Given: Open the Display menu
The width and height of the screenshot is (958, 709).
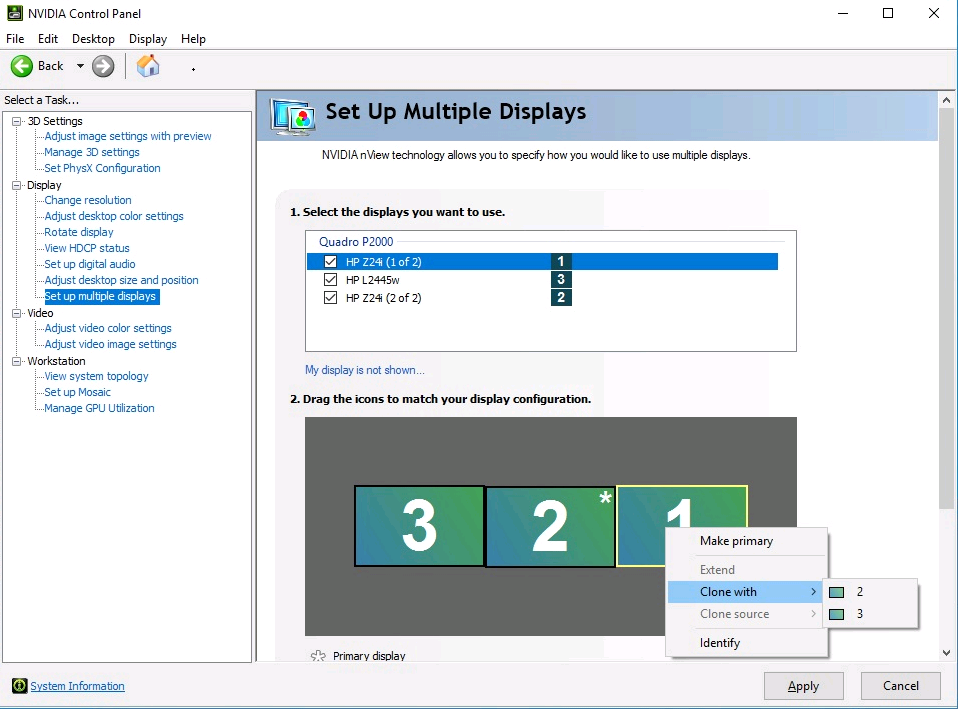Looking at the screenshot, I should coord(148,39).
